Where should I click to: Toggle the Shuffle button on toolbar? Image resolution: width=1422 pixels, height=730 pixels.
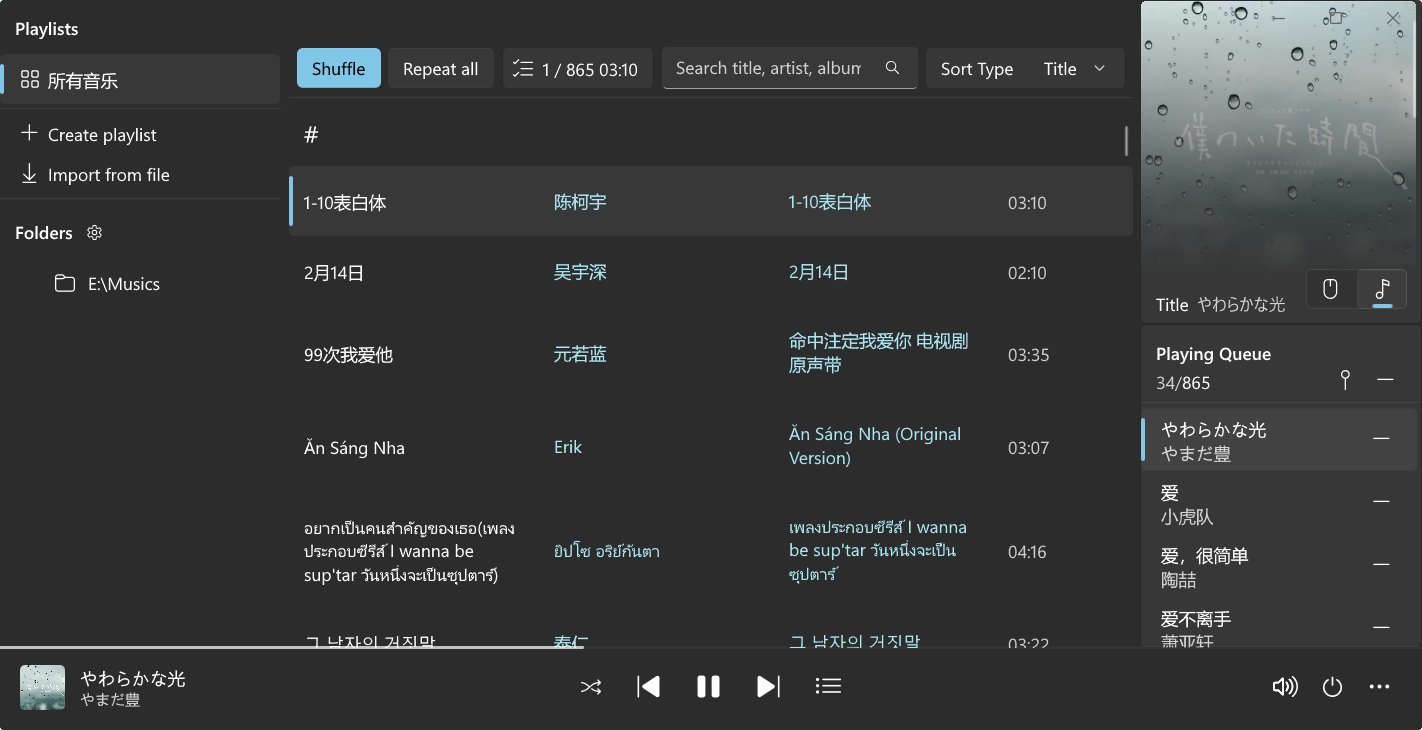[x=338, y=69]
